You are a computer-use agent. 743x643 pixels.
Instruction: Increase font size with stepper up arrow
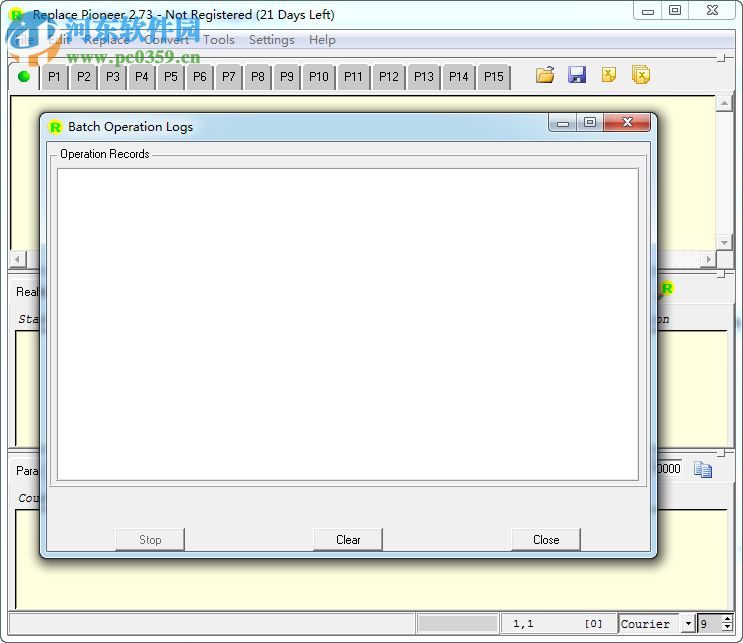pyautogui.click(x=728, y=619)
